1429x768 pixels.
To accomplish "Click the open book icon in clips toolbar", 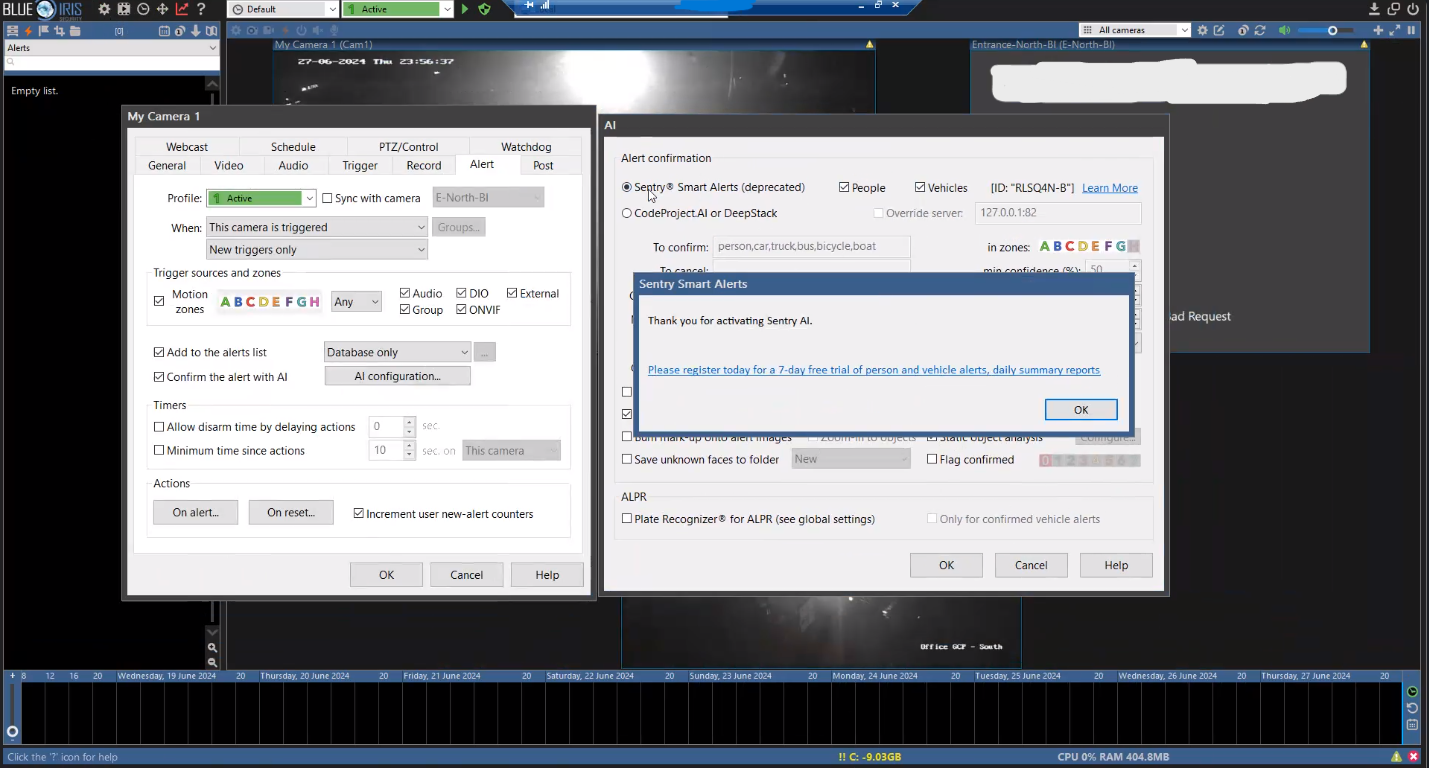I will (x=211, y=31).
